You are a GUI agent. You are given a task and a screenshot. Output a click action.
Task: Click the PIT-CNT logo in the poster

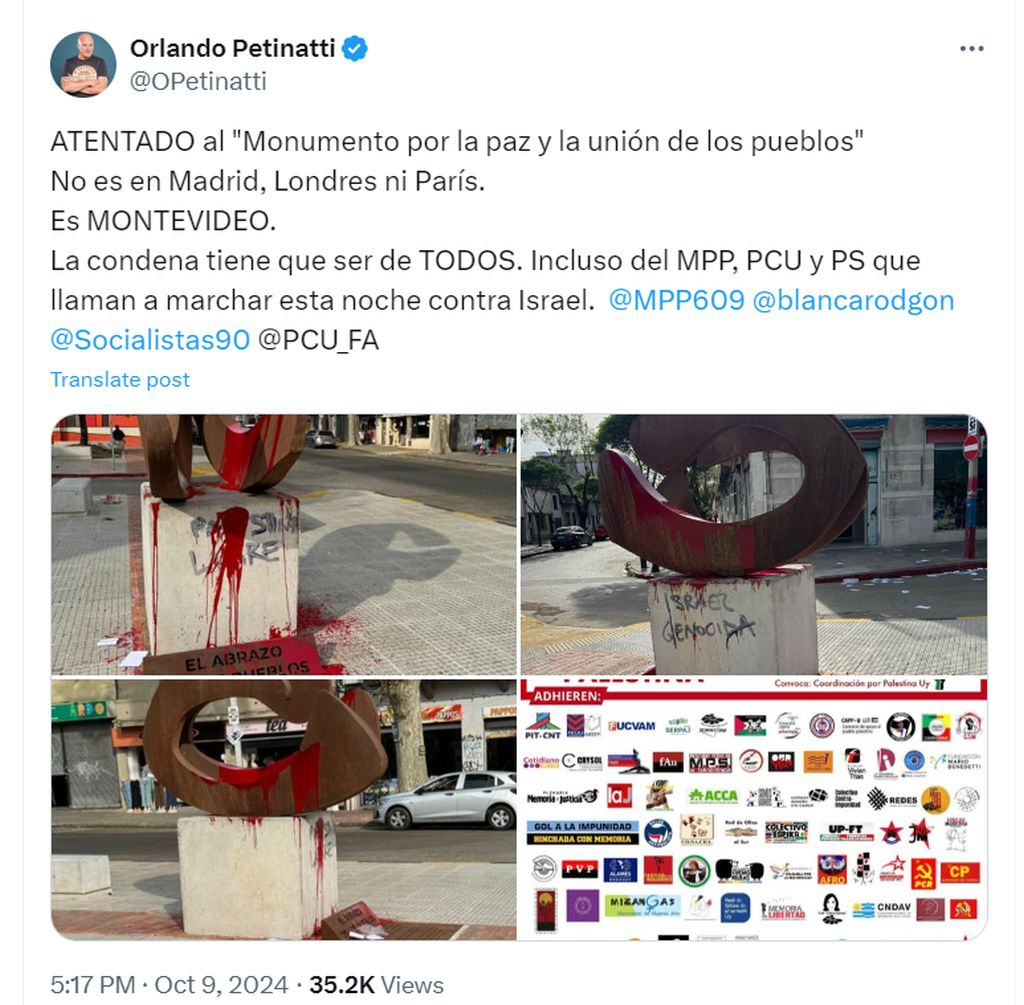tap(542, 726)
